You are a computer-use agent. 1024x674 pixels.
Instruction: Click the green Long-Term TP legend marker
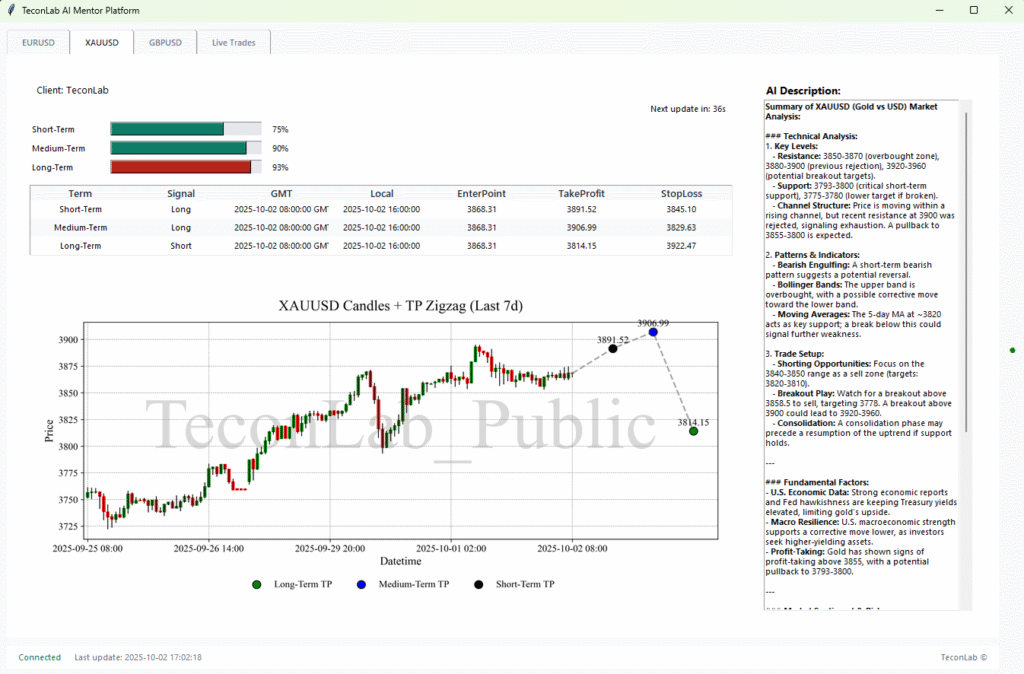pyautogui.click(x=257, y=584)
